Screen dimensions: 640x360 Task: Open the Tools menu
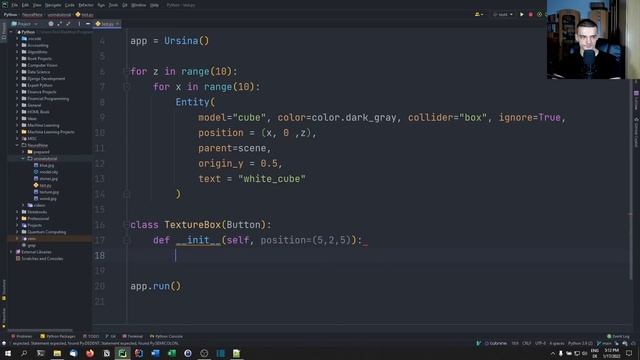[x=113, y=5]
